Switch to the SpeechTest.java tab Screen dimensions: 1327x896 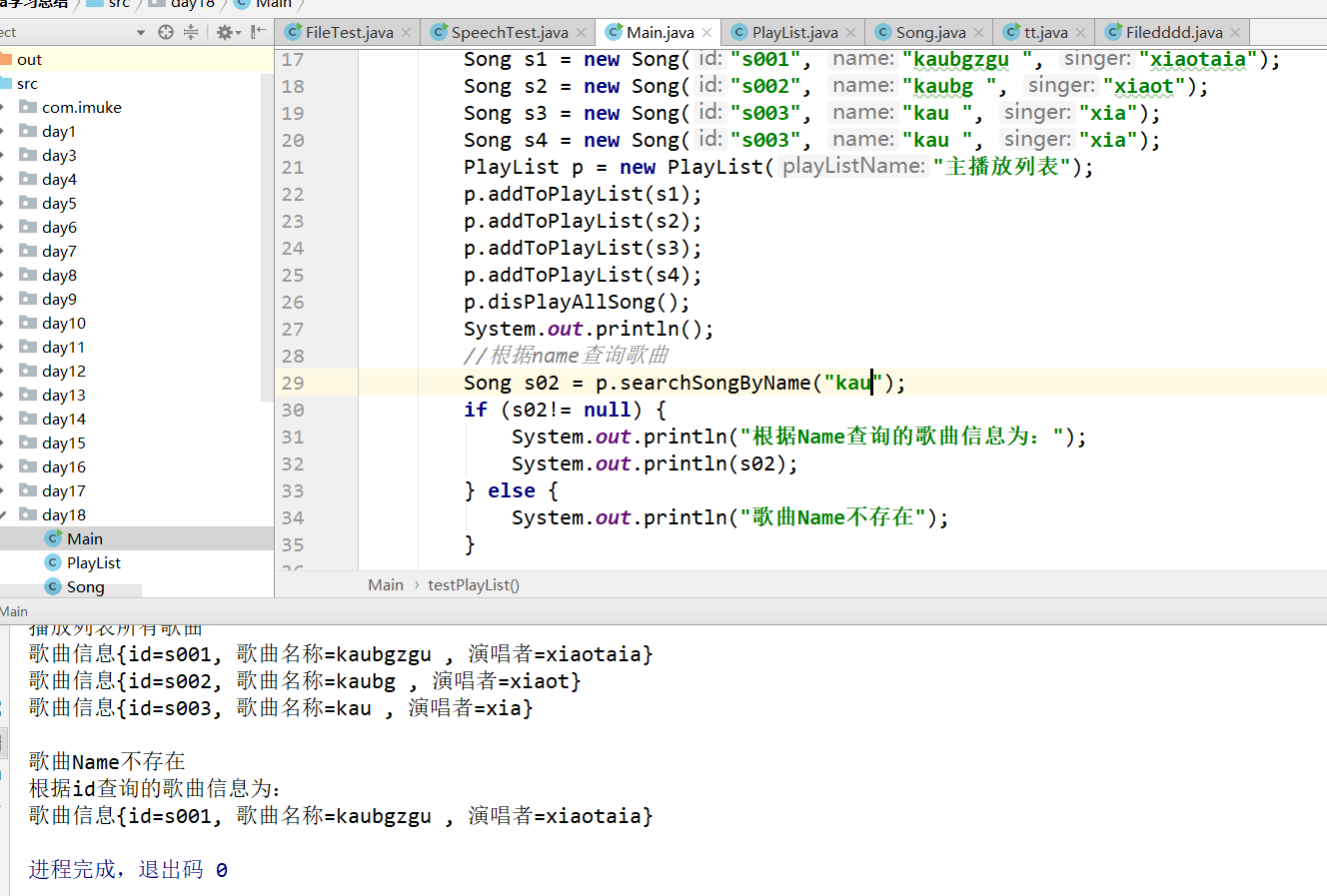tap(510, 32)
